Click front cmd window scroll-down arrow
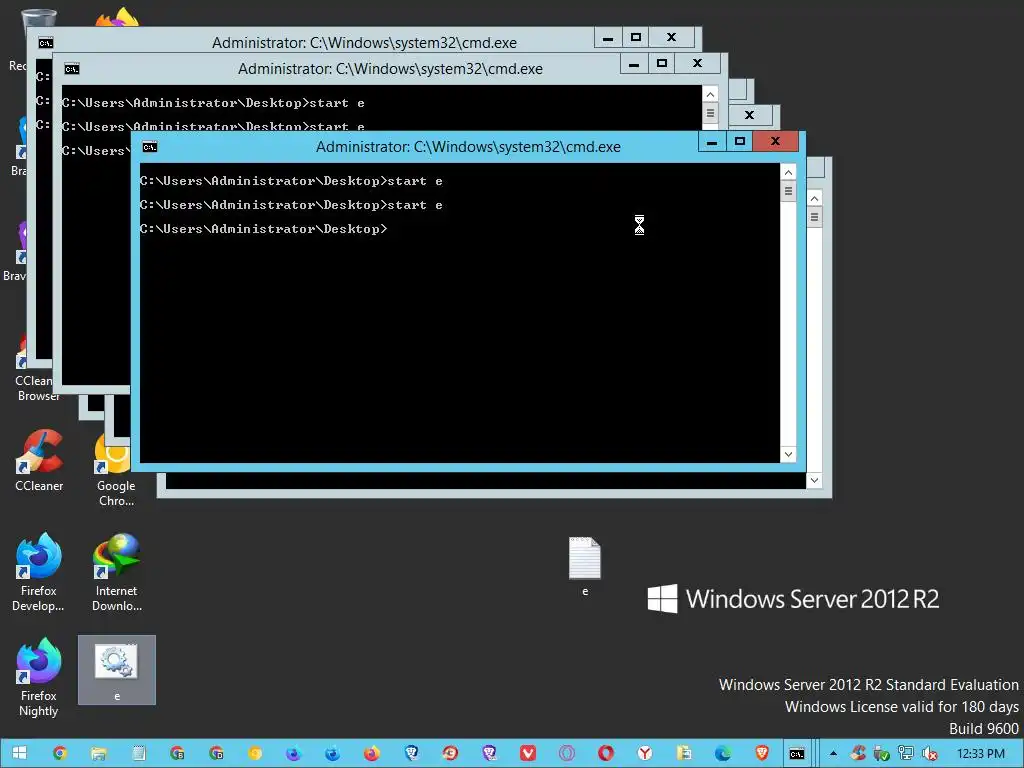The width and height of the screenshot is (1024, 768). (788, 454)
